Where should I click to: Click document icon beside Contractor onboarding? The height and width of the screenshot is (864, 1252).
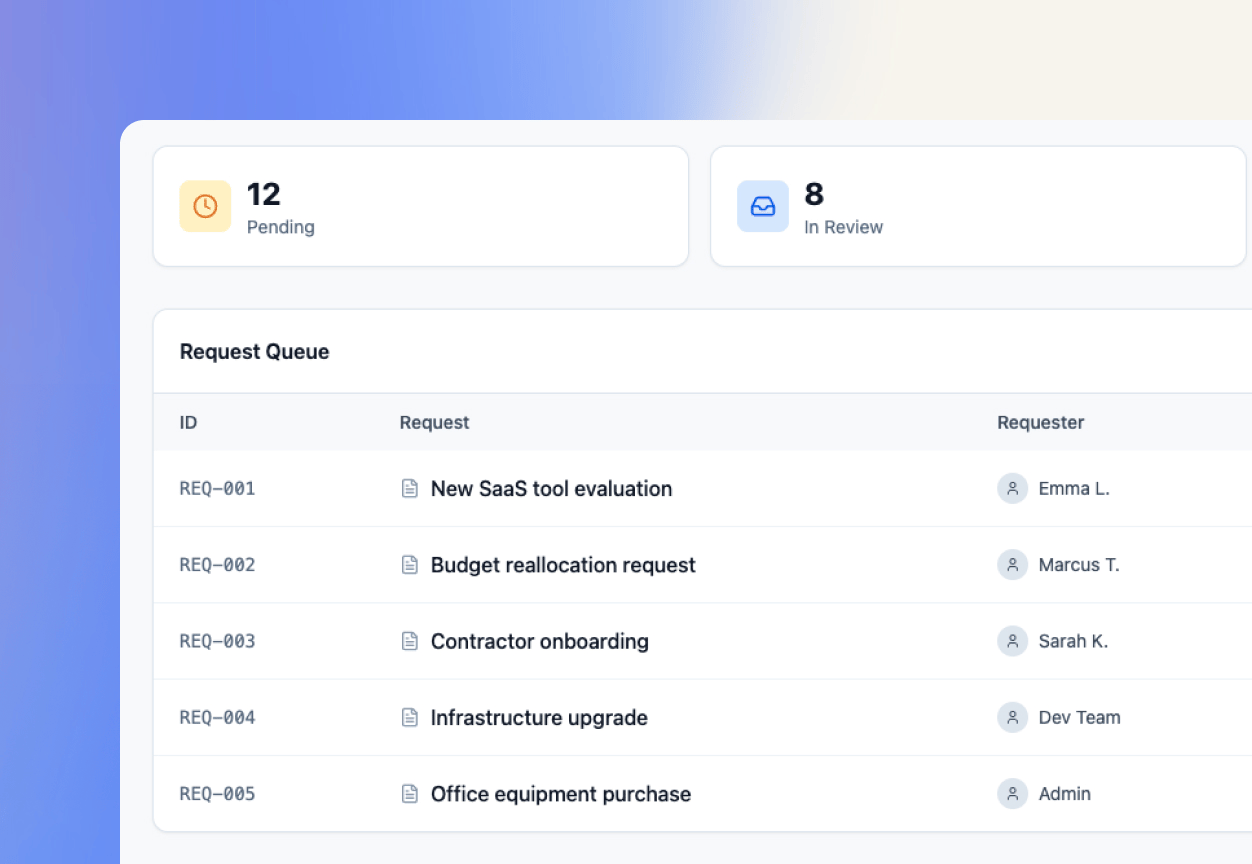(x=409, y=641)
